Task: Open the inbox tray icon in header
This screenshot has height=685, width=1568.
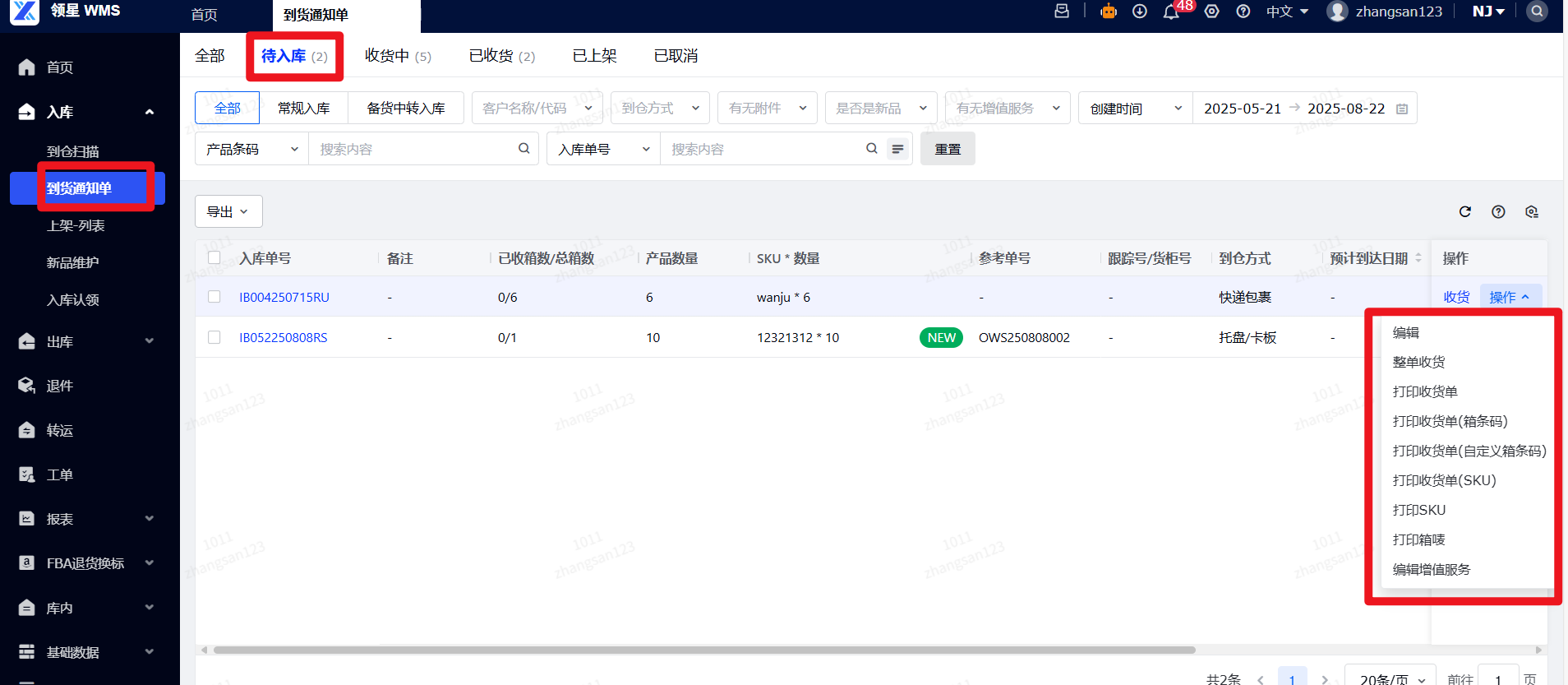Action: [x=1062, y=12]
